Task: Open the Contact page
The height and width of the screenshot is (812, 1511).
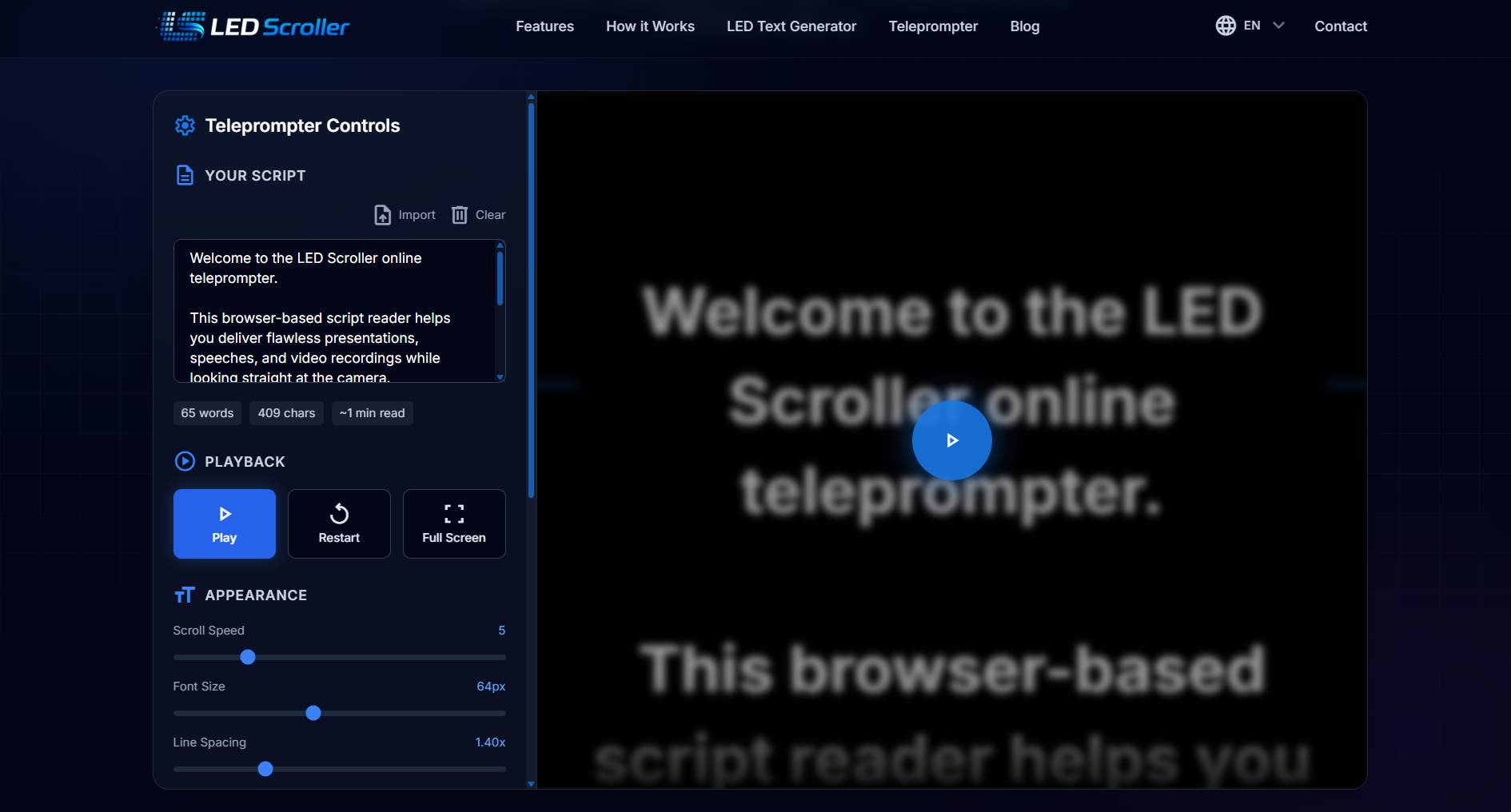Action: (x=1341, y=26)
